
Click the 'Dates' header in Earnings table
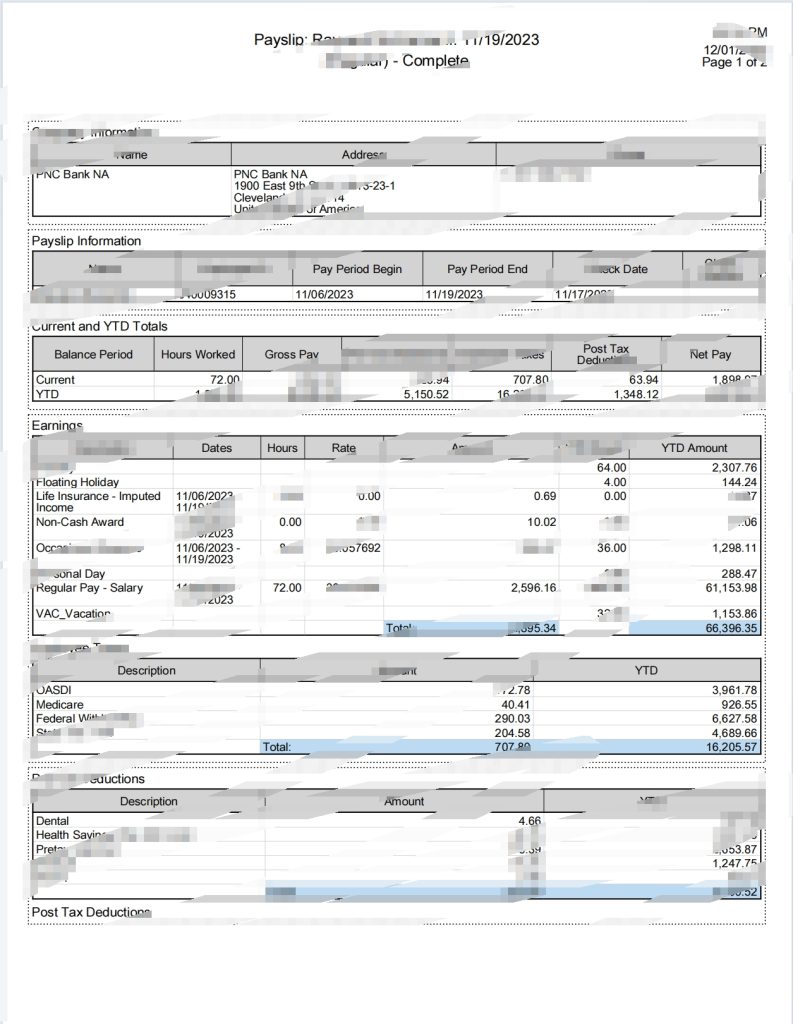pyautogui.click(x=216, y=448)
